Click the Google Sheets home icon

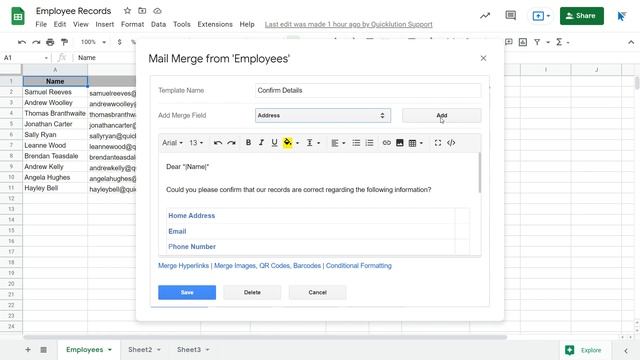pyautogui.click(x=18, y=16)
